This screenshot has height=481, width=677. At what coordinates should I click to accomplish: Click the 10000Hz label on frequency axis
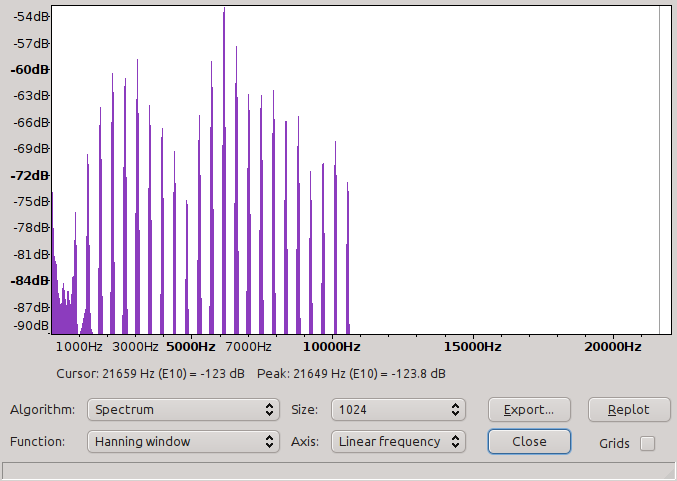[x=332, y=347]
